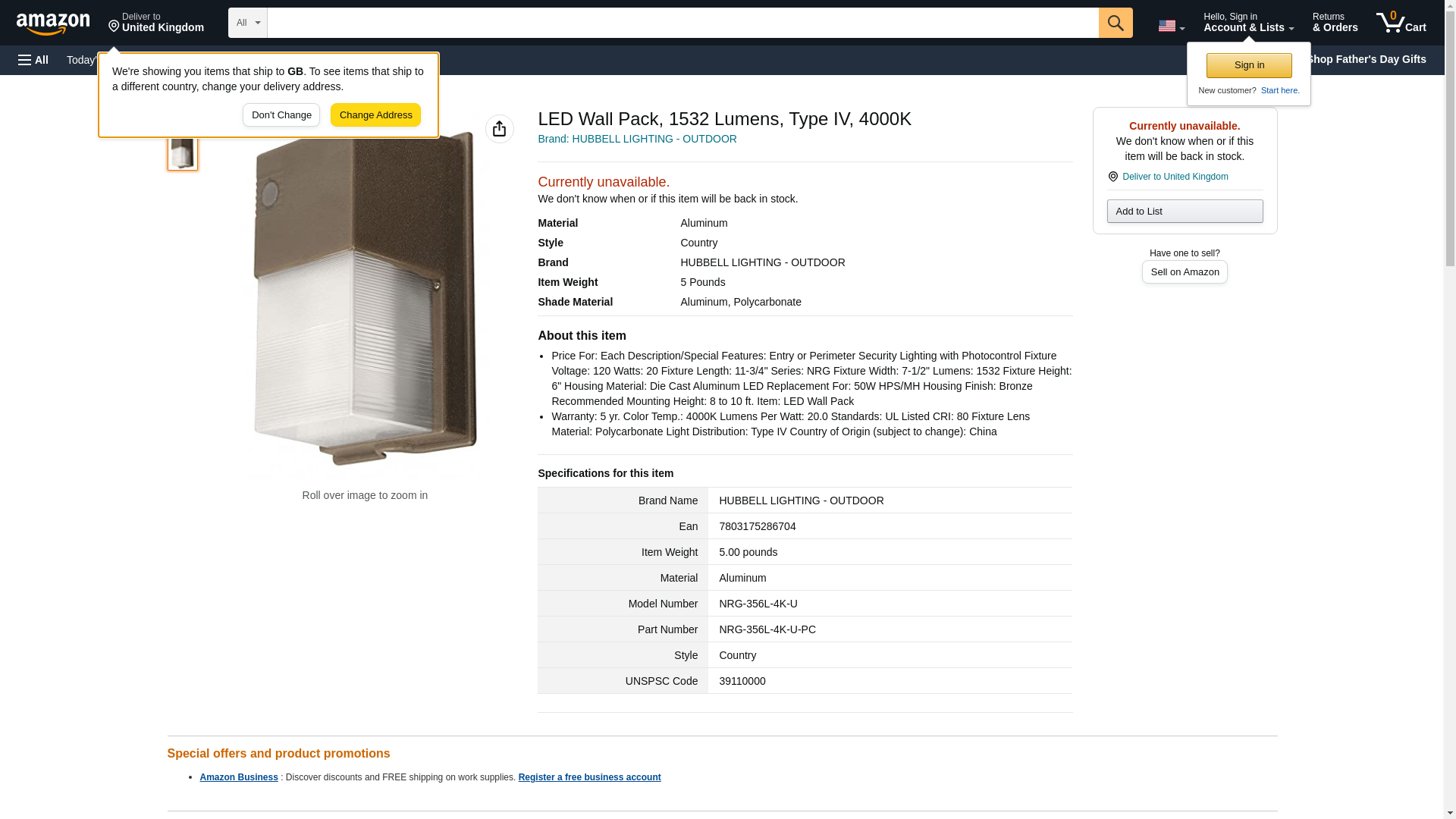
Task: Open Shop Father's Day Gifts
Action: click(1367, 59)
